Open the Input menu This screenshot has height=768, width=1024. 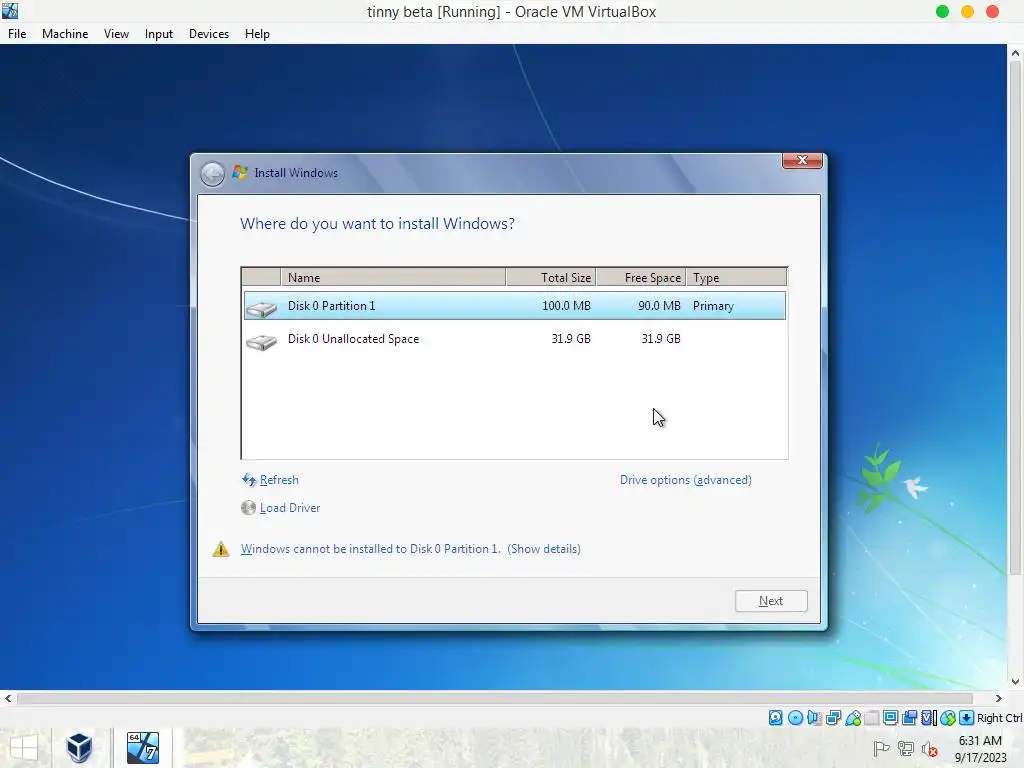(x=159, y=34)
